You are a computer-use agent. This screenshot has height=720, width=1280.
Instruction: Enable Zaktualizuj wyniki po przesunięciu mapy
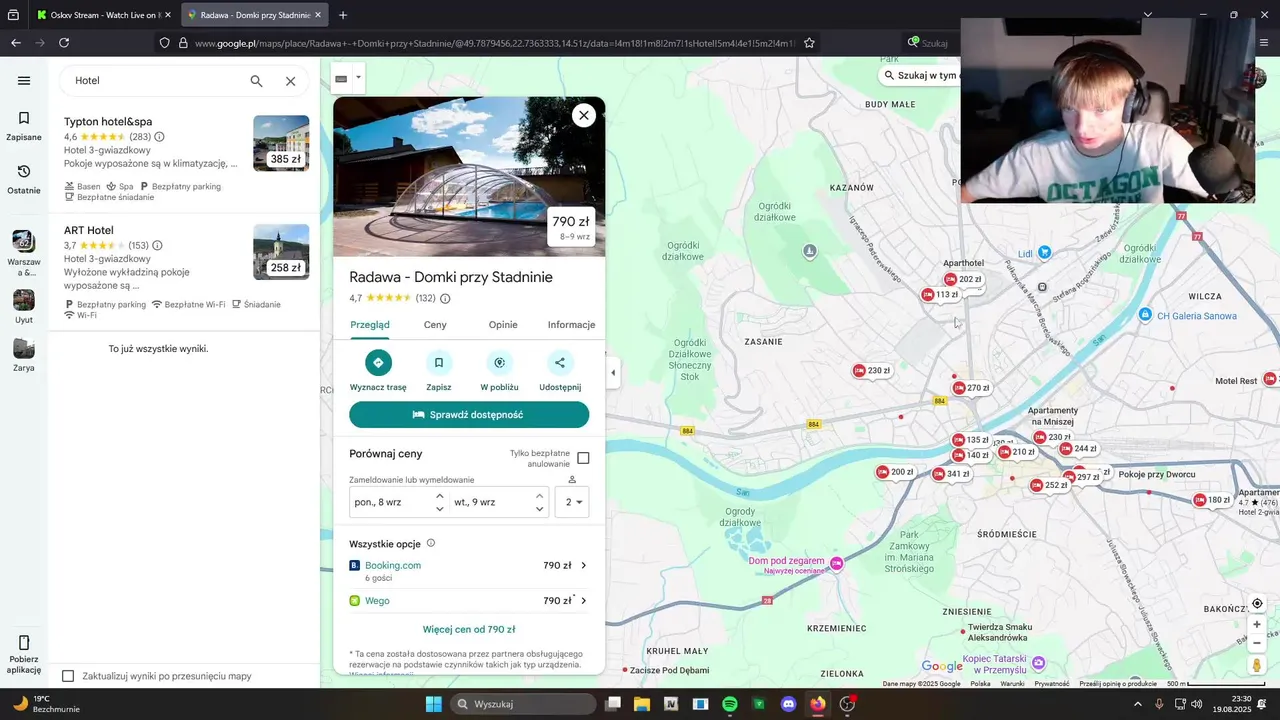pyautogui.click(x=68, y=676)
